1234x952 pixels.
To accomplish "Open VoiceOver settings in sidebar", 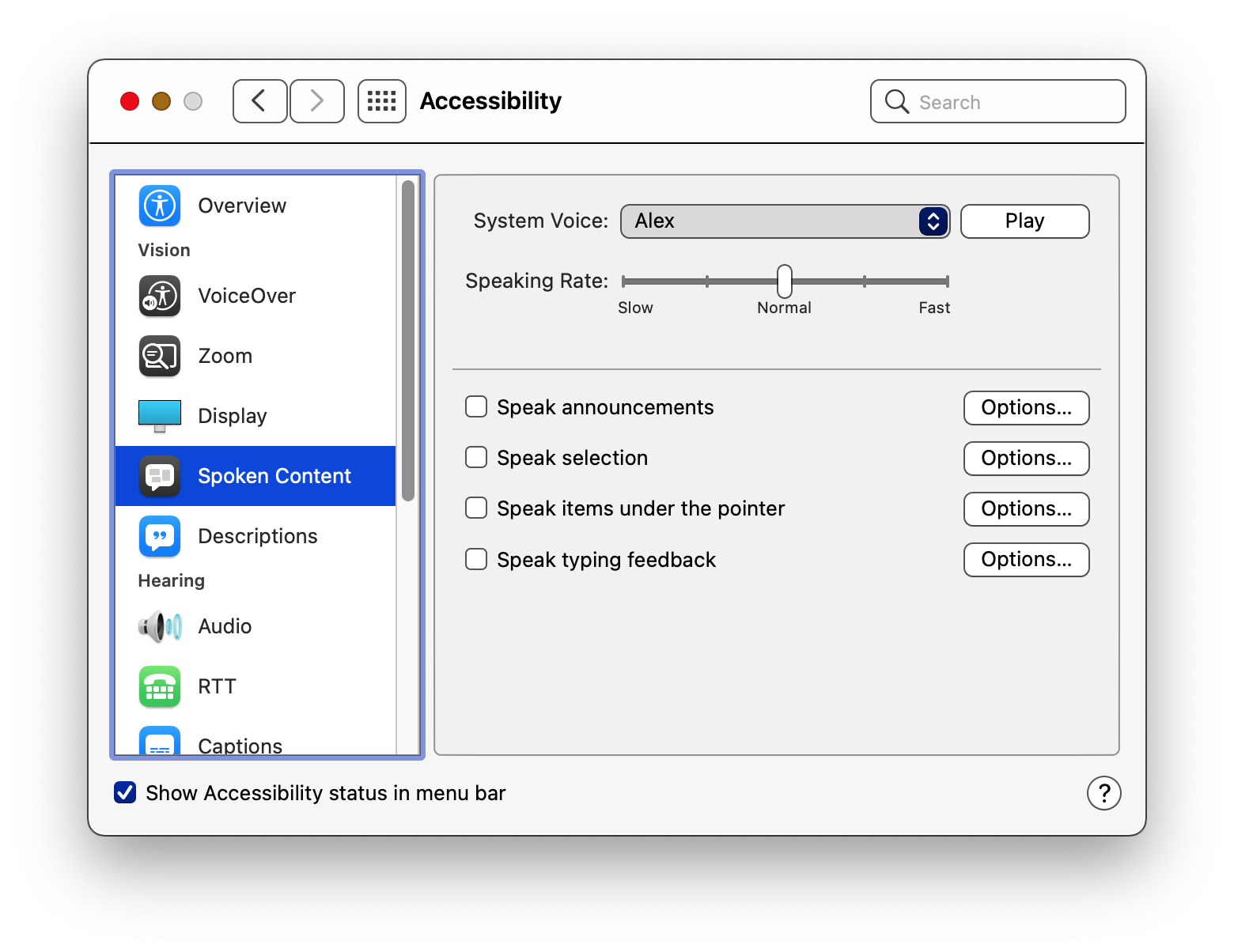I will [159, 296].
